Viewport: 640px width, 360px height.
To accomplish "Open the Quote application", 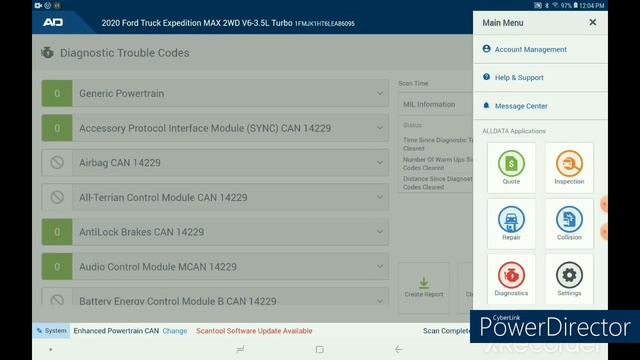I will (x=511, y=168).
